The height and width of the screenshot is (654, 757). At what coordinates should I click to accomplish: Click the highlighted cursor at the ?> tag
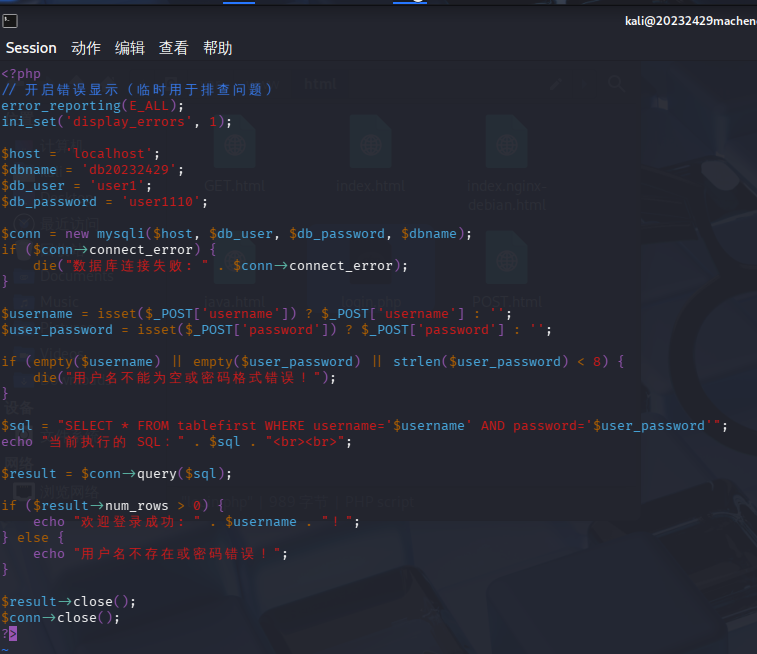[x=13, y=633]
